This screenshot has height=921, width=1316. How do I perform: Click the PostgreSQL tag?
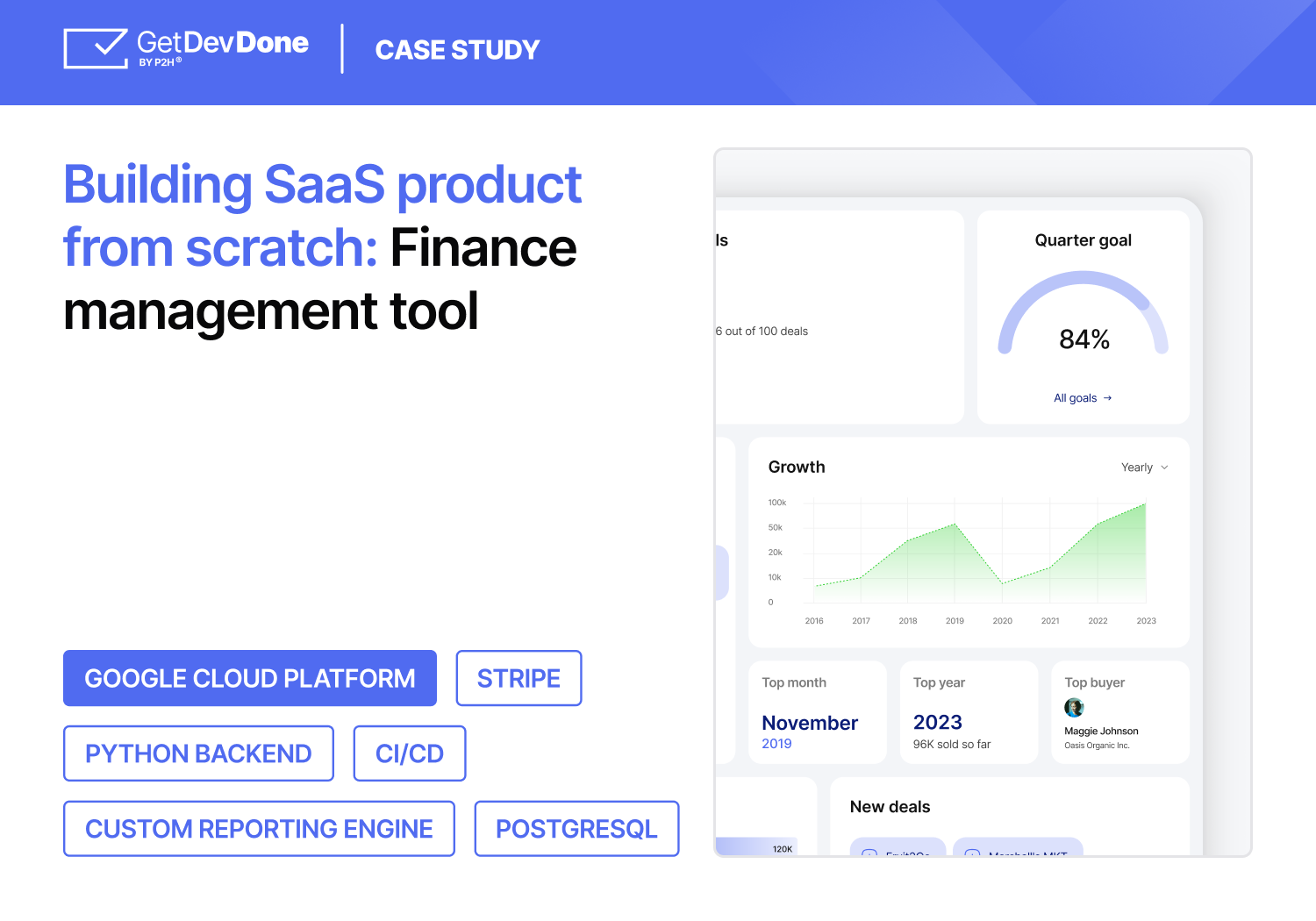pyautogui.click(x=576, y=829)
